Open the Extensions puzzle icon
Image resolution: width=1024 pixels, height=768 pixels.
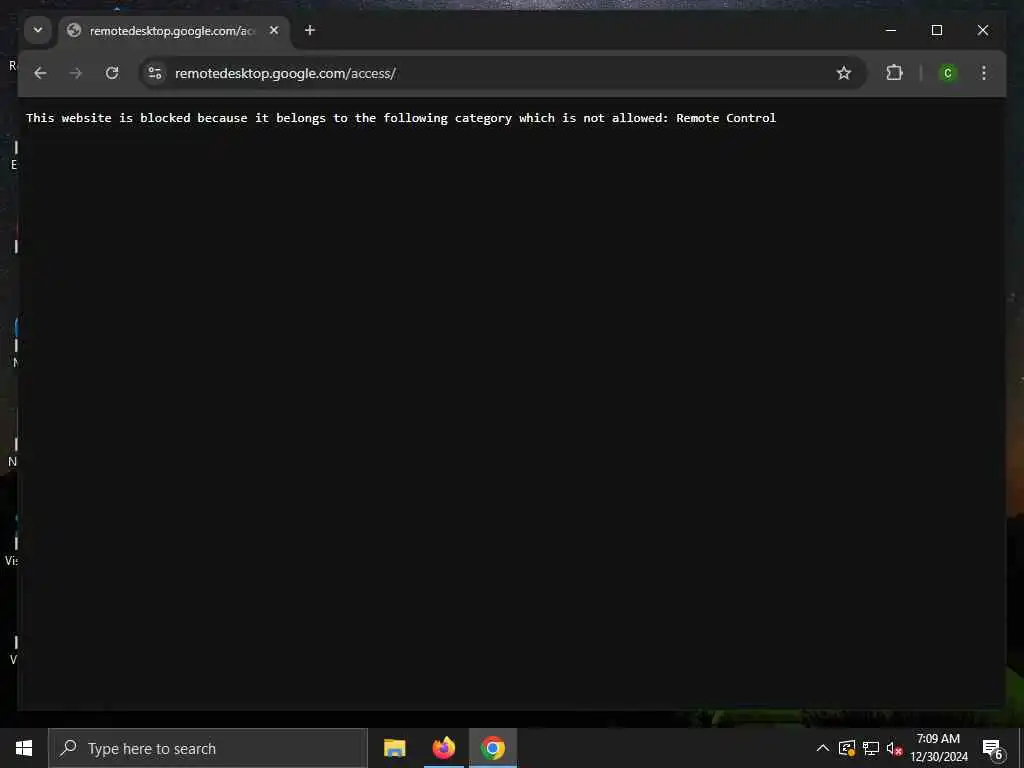click(894, 73)
